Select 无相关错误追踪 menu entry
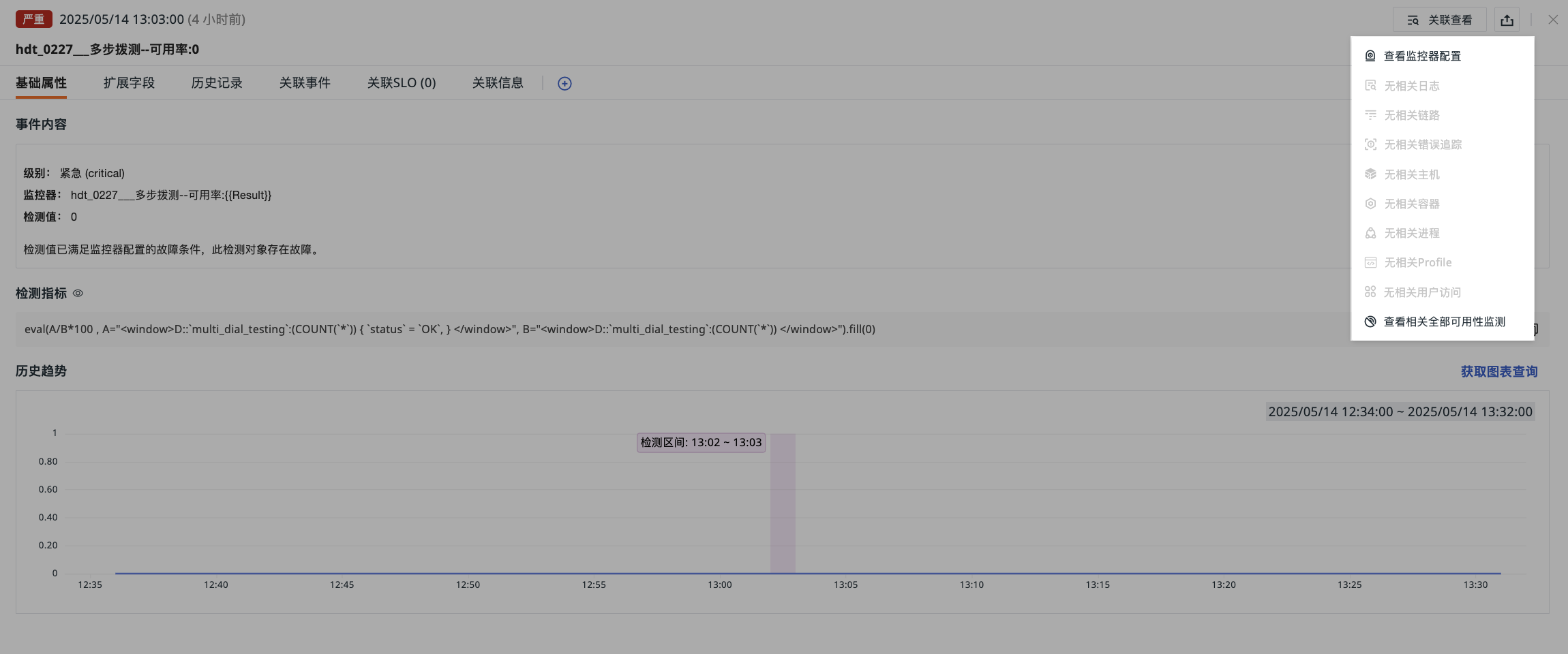The image size is (1568, 654). pos(1442,144)
